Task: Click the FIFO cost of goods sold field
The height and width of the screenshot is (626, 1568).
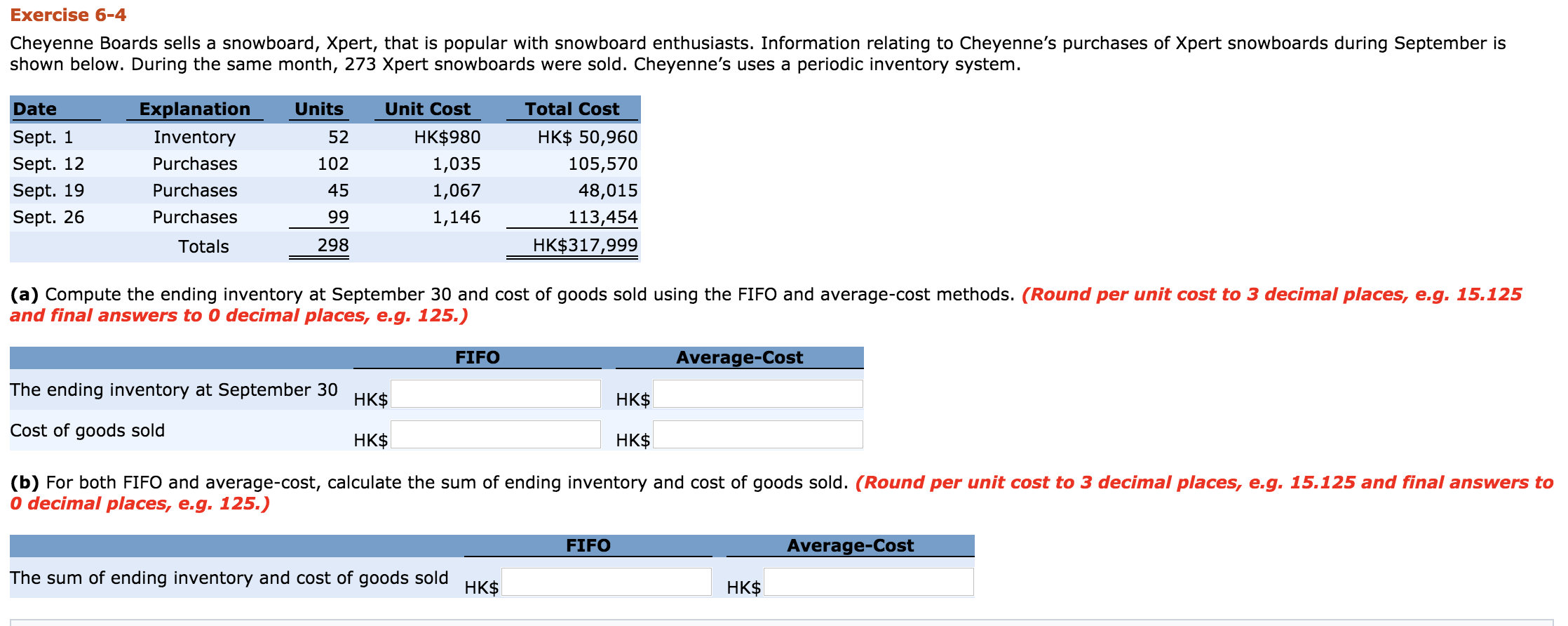Action: pyautogui.click(x=496, y=434)
